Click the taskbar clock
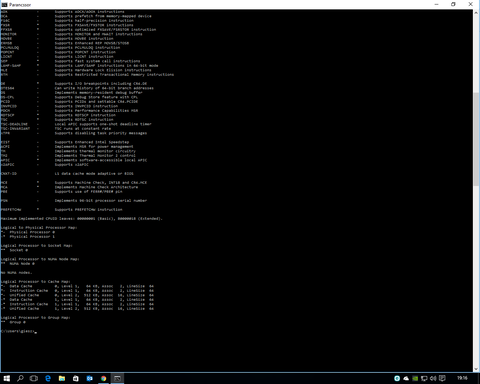480x384 pixels. point(462,378)
